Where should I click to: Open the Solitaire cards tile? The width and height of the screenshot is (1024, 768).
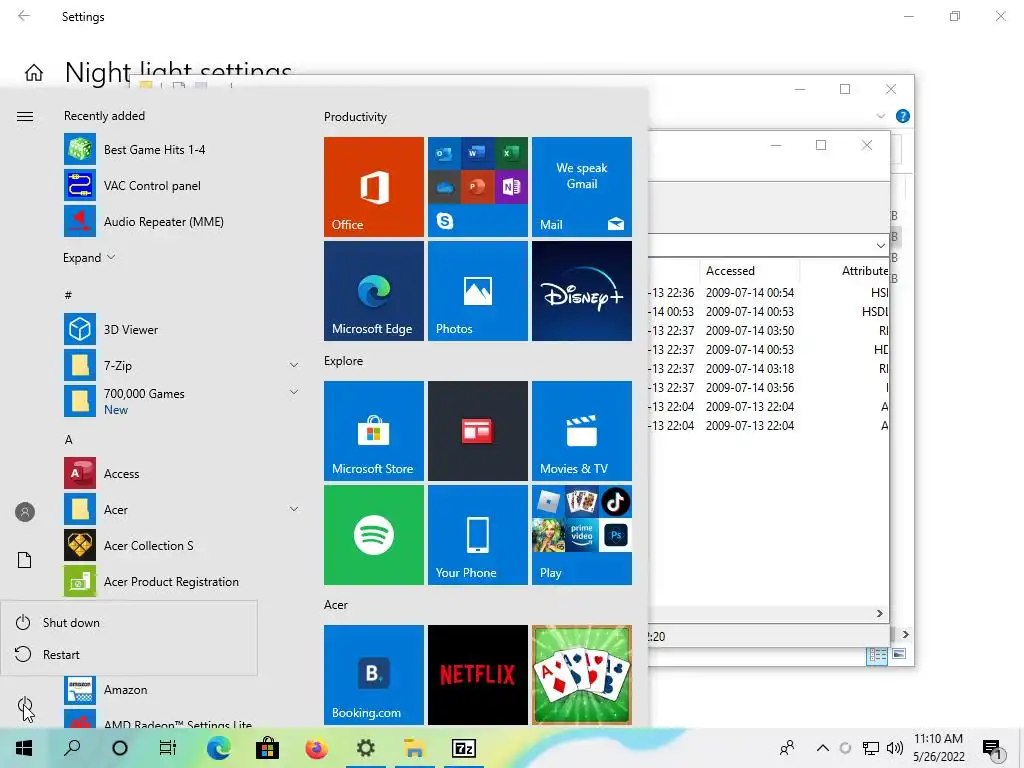[582, 675]
